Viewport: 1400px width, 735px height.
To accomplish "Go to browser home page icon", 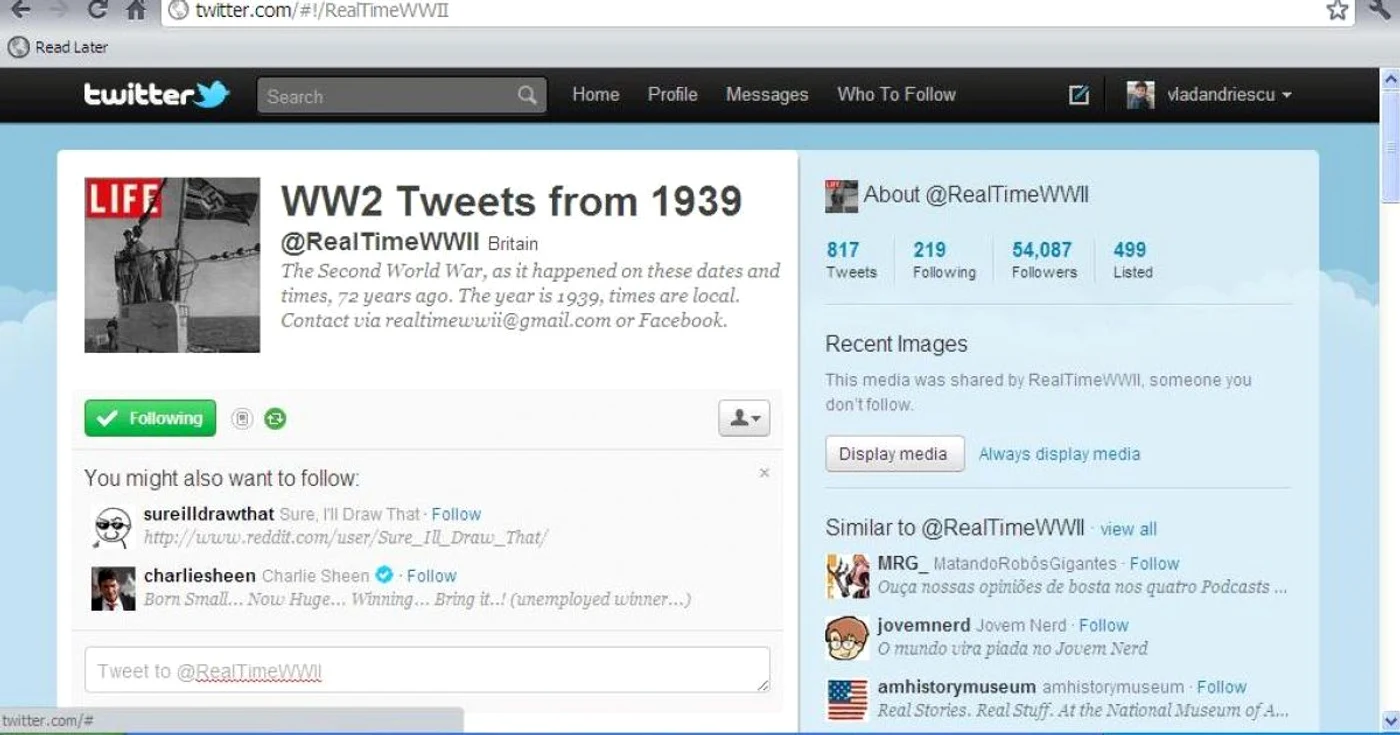I will point(136,10).
